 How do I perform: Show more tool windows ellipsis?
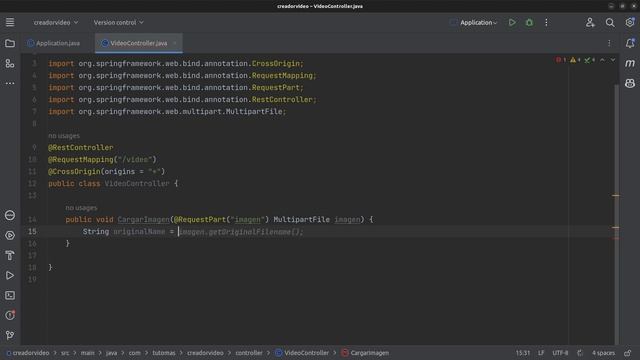coord(10,83)
